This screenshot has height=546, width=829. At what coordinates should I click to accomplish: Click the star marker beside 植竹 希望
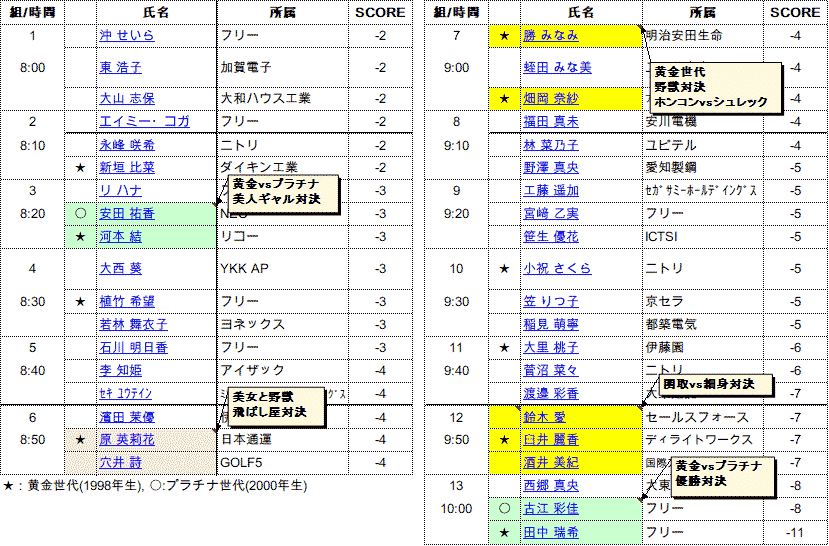pyautogui.click(x=80, y=301)
